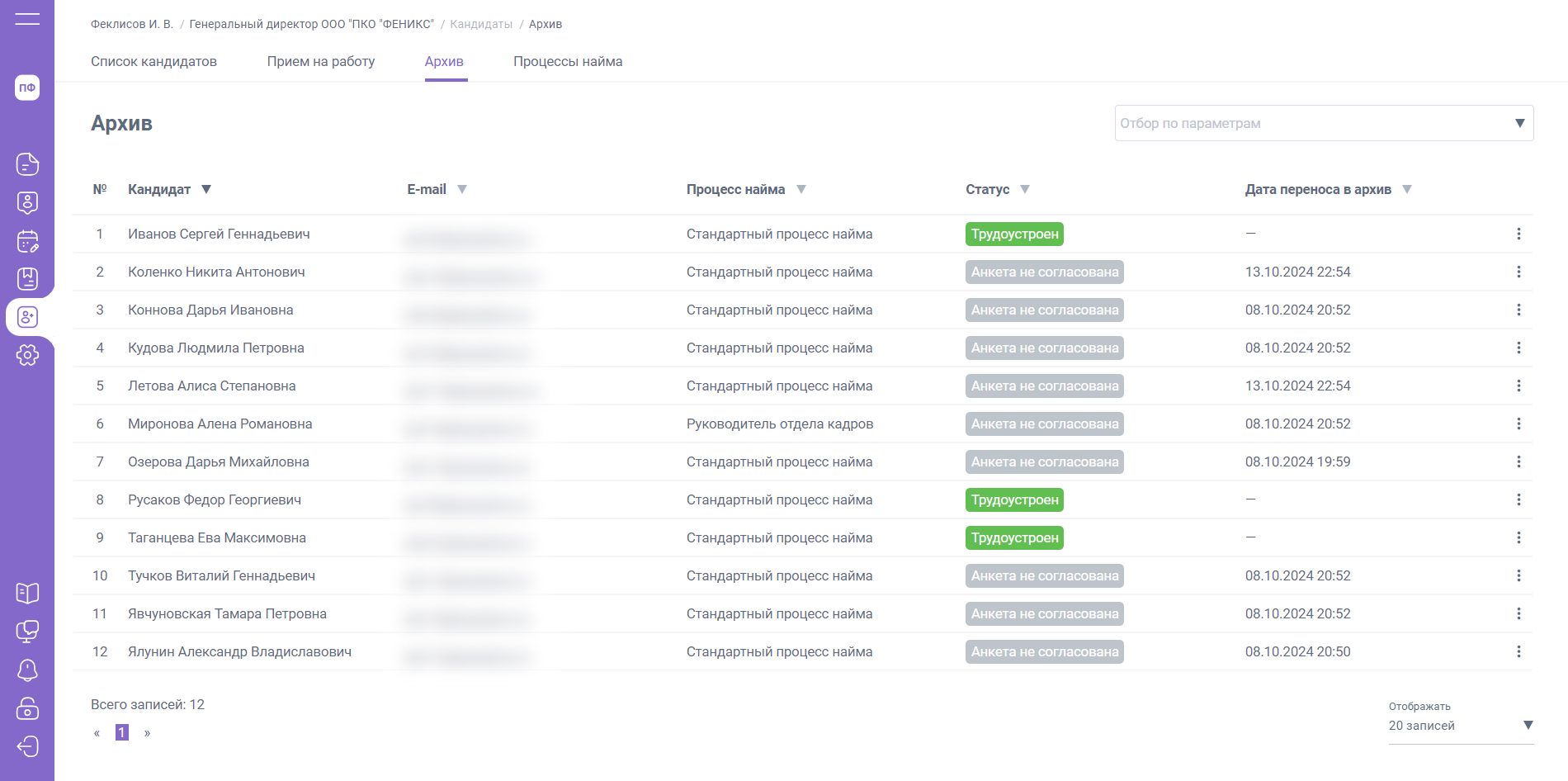The width and height of the screenshot is (1568, 781).
Task: Open notifications bell in sidebar
Action: point(27,670)
